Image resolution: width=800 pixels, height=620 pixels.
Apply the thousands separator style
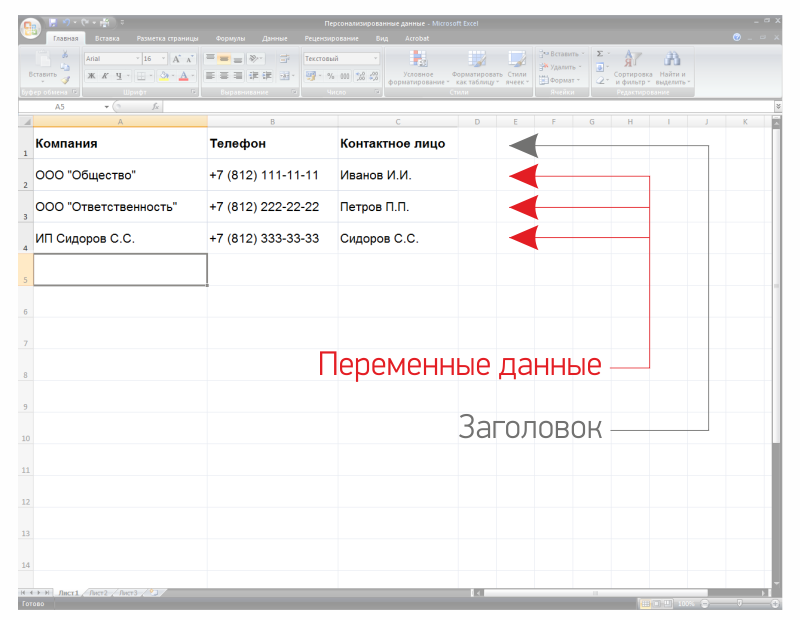click(x=345, y=76)
